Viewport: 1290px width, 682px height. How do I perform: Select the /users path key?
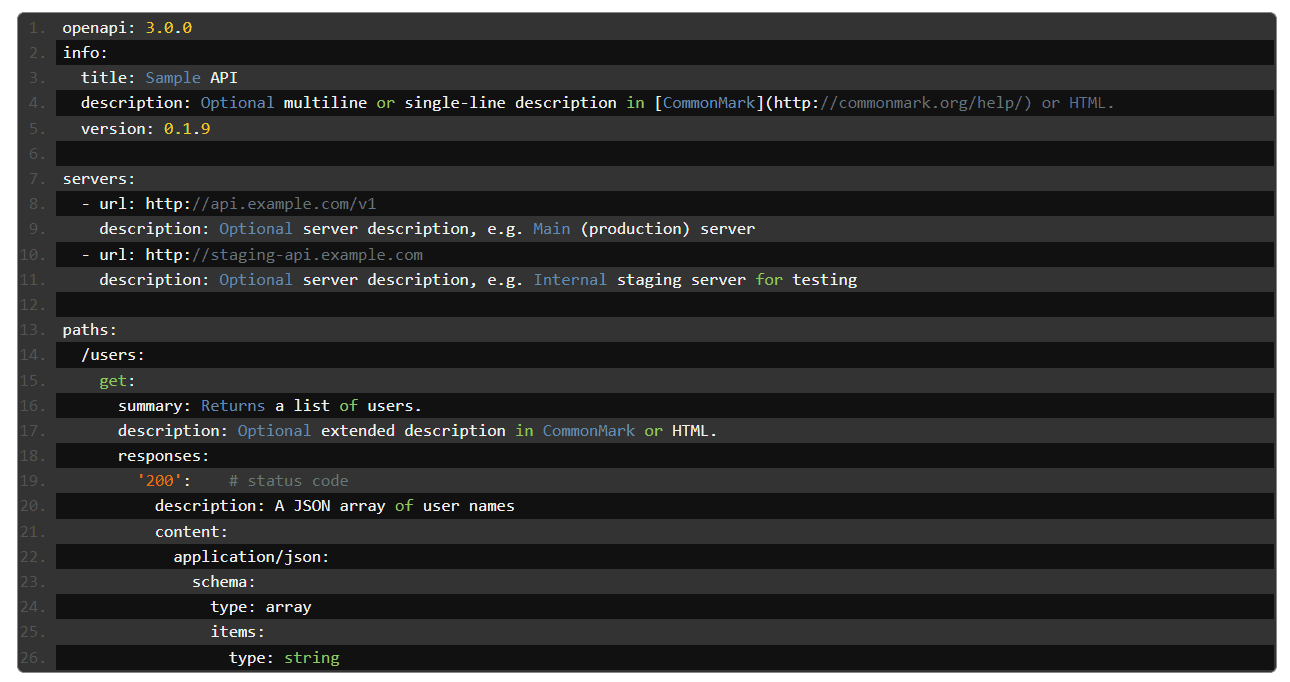coord(113,354)
